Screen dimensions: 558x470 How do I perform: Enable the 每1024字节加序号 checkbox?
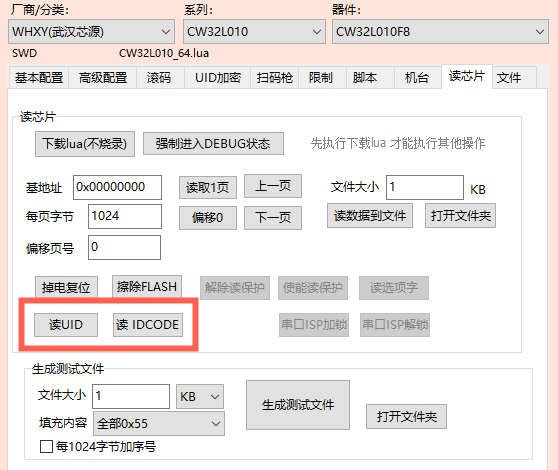coord(47,447)
